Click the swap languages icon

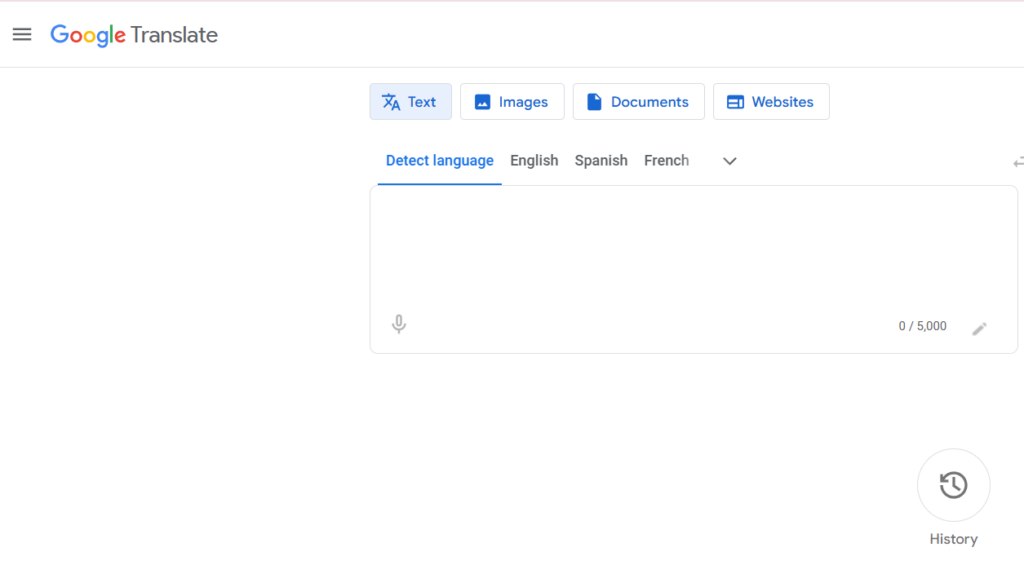[1018, 162]
